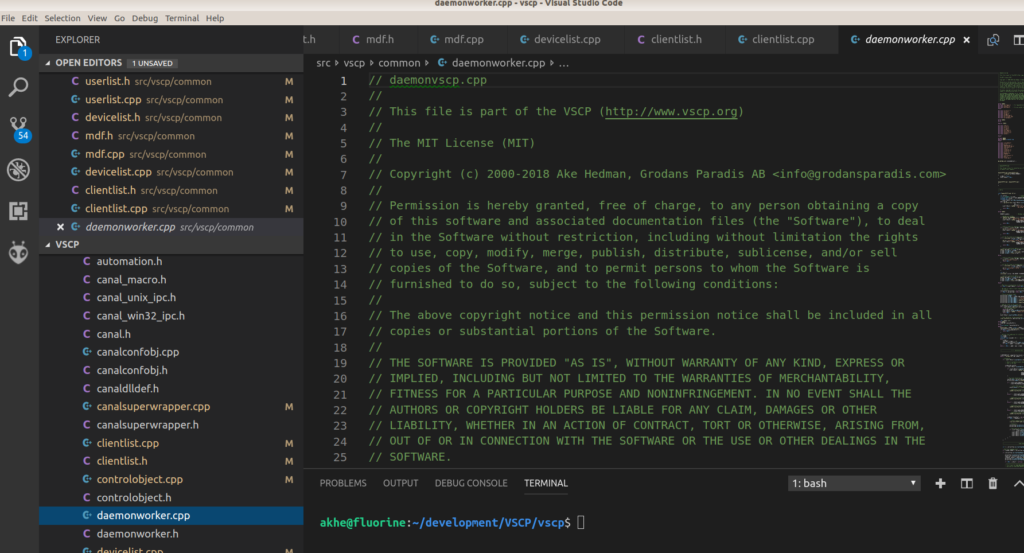1024x553 pixels.
Task: Click the code minimap on the right
Action: [1011, 268]
